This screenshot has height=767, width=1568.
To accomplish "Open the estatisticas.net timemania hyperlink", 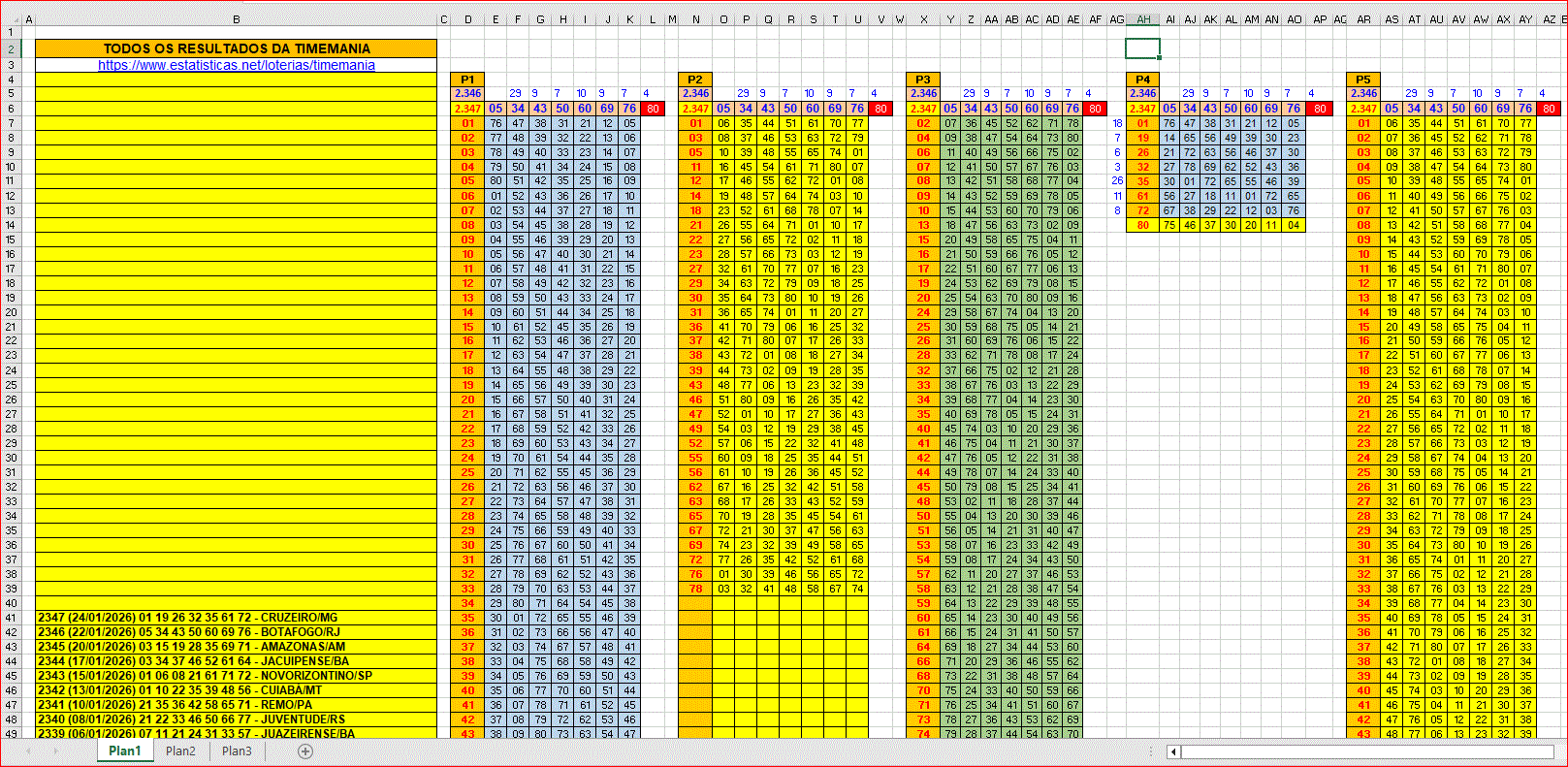I will click(x=237, y=65).
